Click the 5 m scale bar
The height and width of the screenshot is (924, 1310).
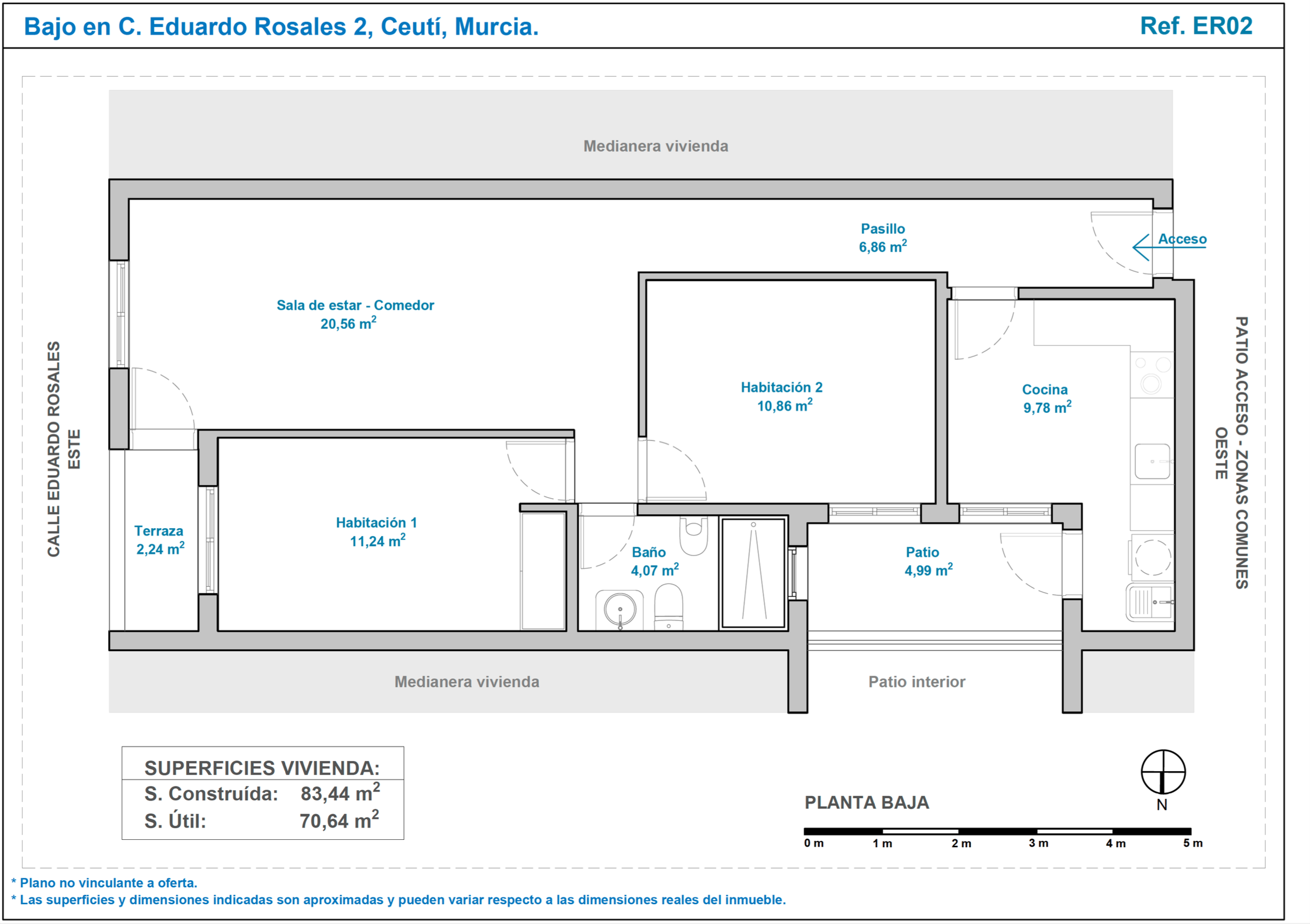tap(997, 831)
